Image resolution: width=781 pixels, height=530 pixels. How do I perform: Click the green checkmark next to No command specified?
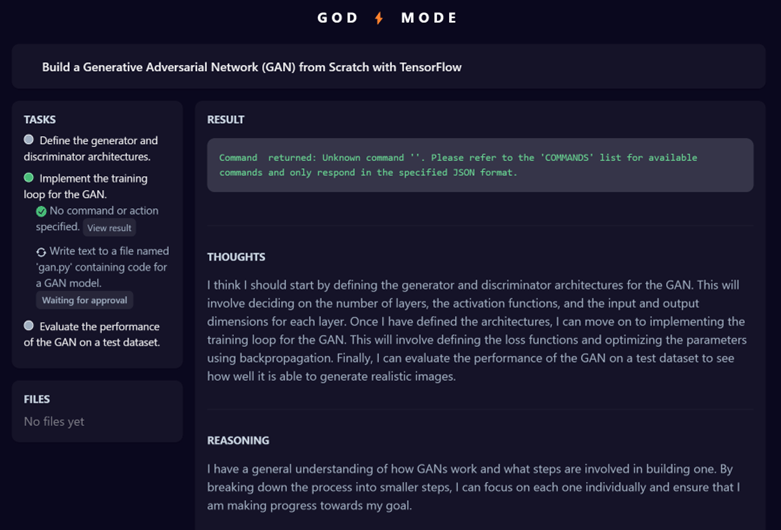point(41,211)
